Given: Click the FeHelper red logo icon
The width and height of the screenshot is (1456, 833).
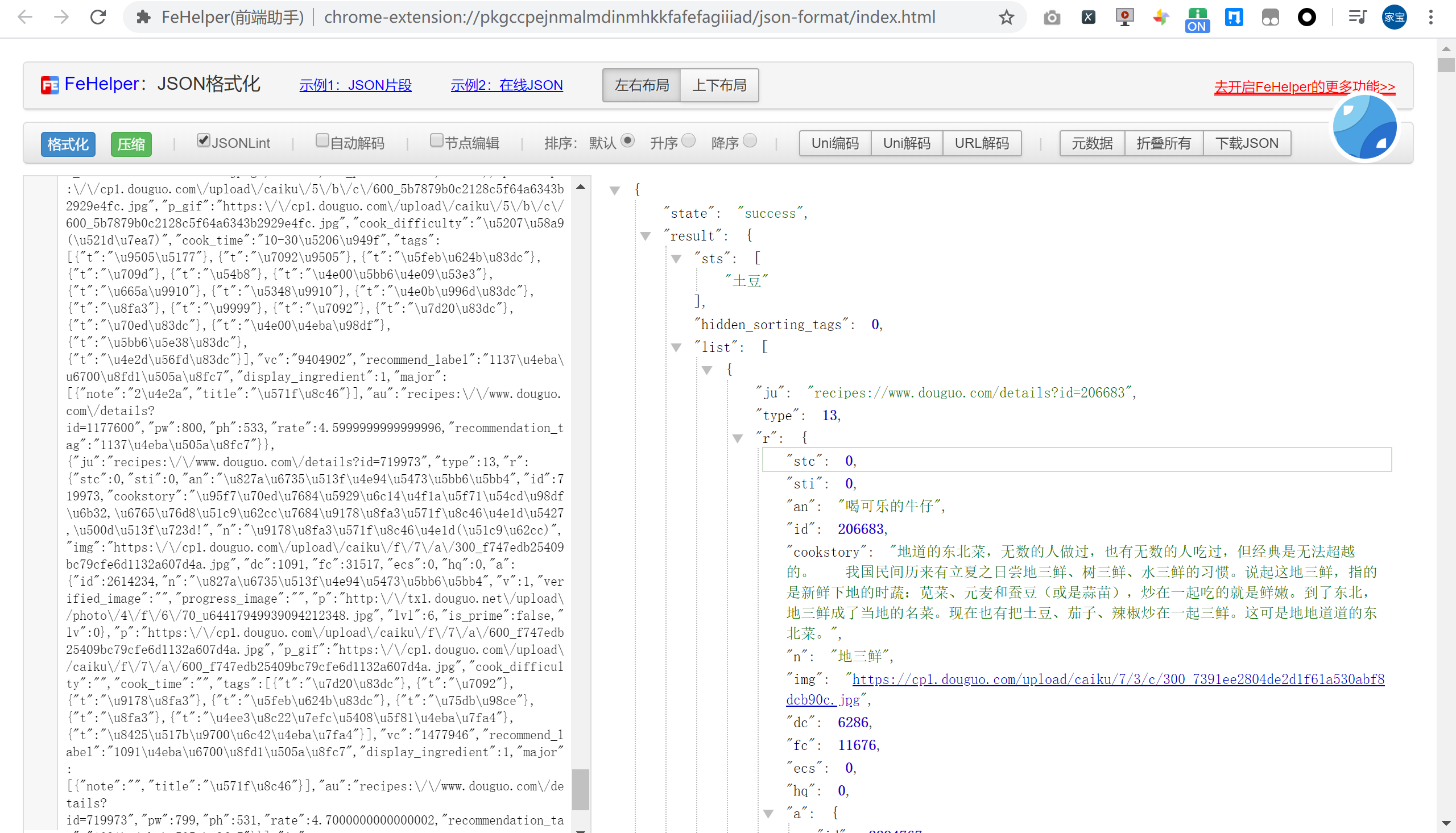Looking at the screenshot, I should tap(50, 85).
